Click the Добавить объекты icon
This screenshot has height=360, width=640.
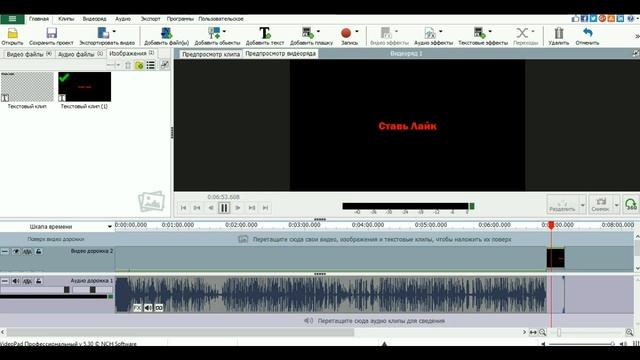click(213, 33)
